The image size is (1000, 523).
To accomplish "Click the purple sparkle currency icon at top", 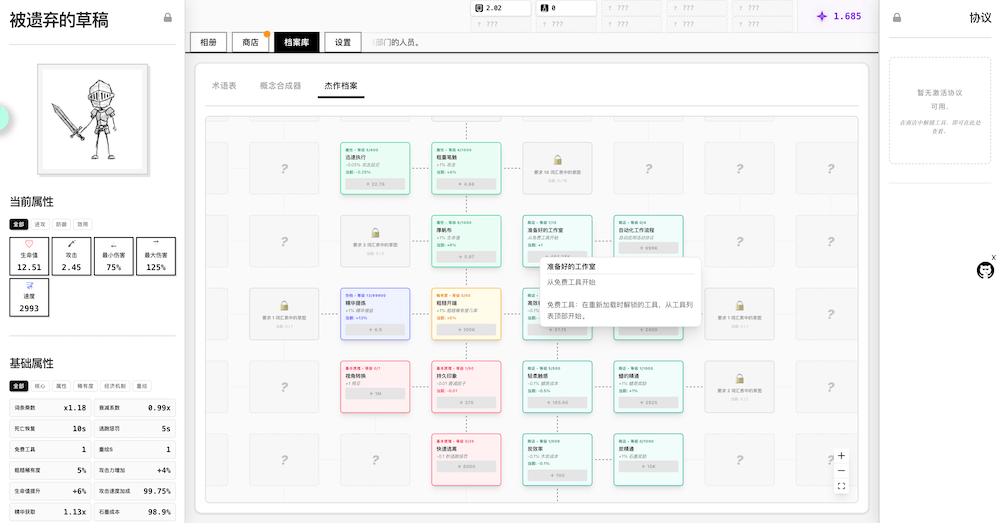I will (822, 16).
